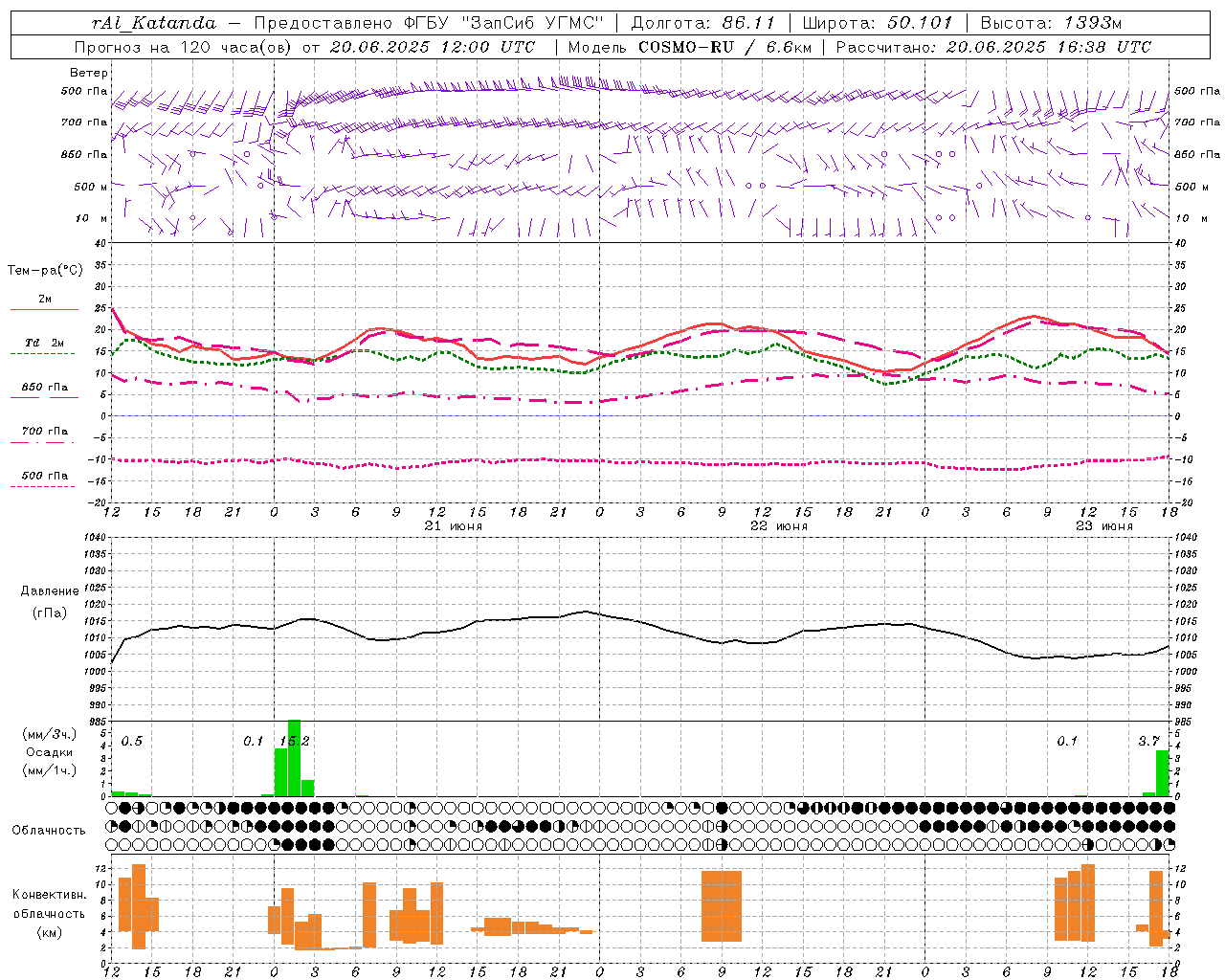The height and width of the screenshot is (980, 1225).
Task: Click the Облачность cloudiness label
Action: coord(49,831)
